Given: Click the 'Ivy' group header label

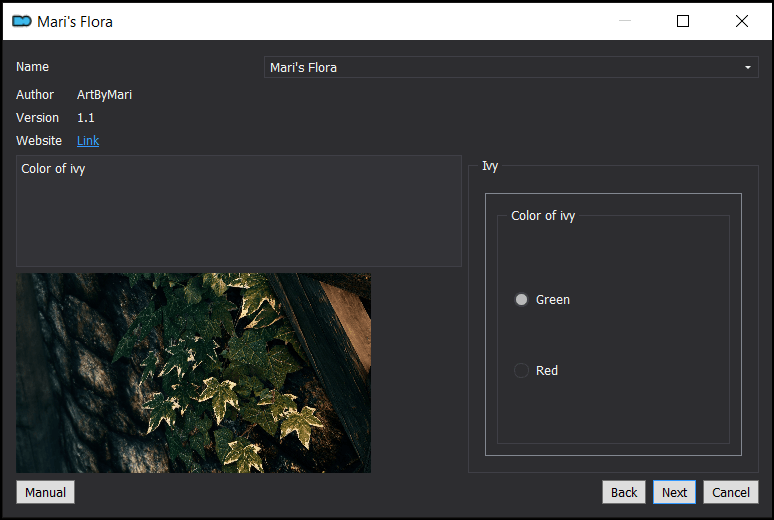Looking at the screenshot, I should click(x=490, y=166).
